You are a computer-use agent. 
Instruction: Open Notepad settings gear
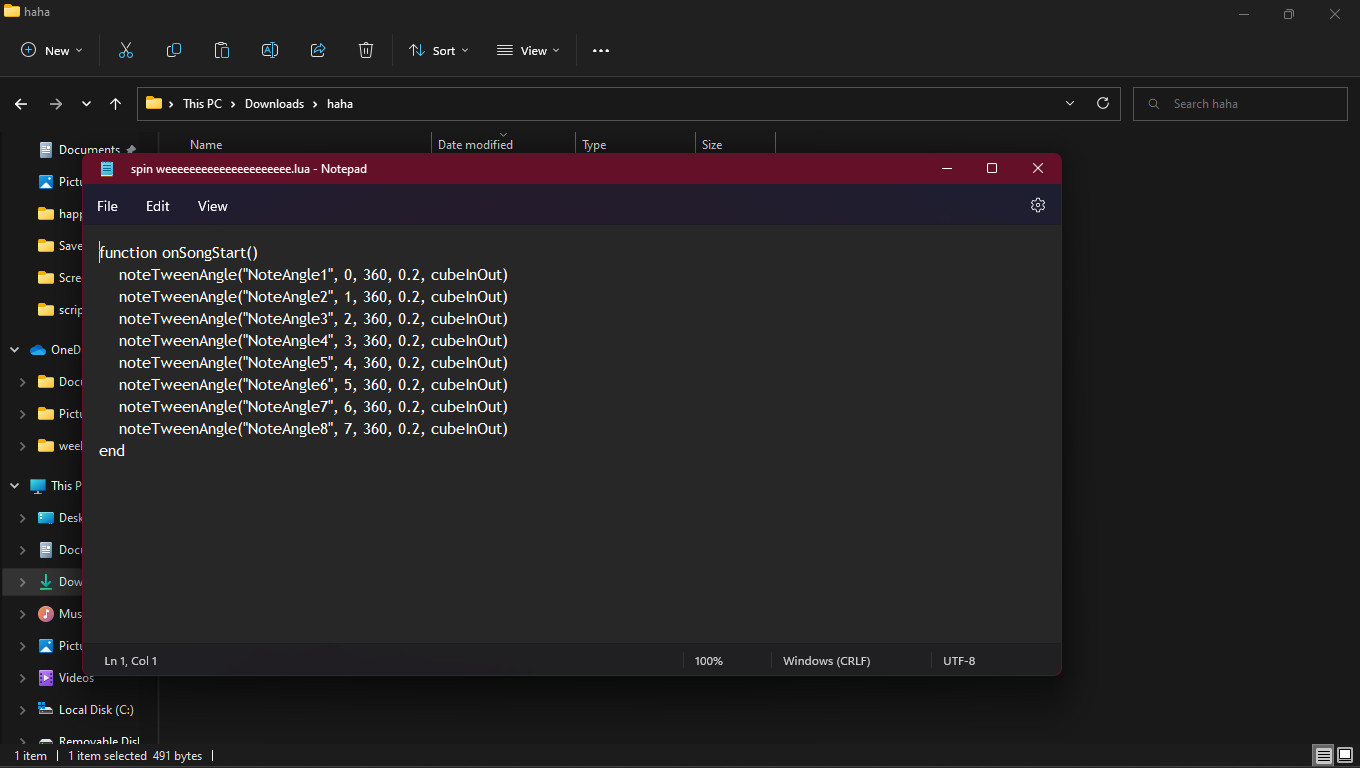[x=1037, y=205]
